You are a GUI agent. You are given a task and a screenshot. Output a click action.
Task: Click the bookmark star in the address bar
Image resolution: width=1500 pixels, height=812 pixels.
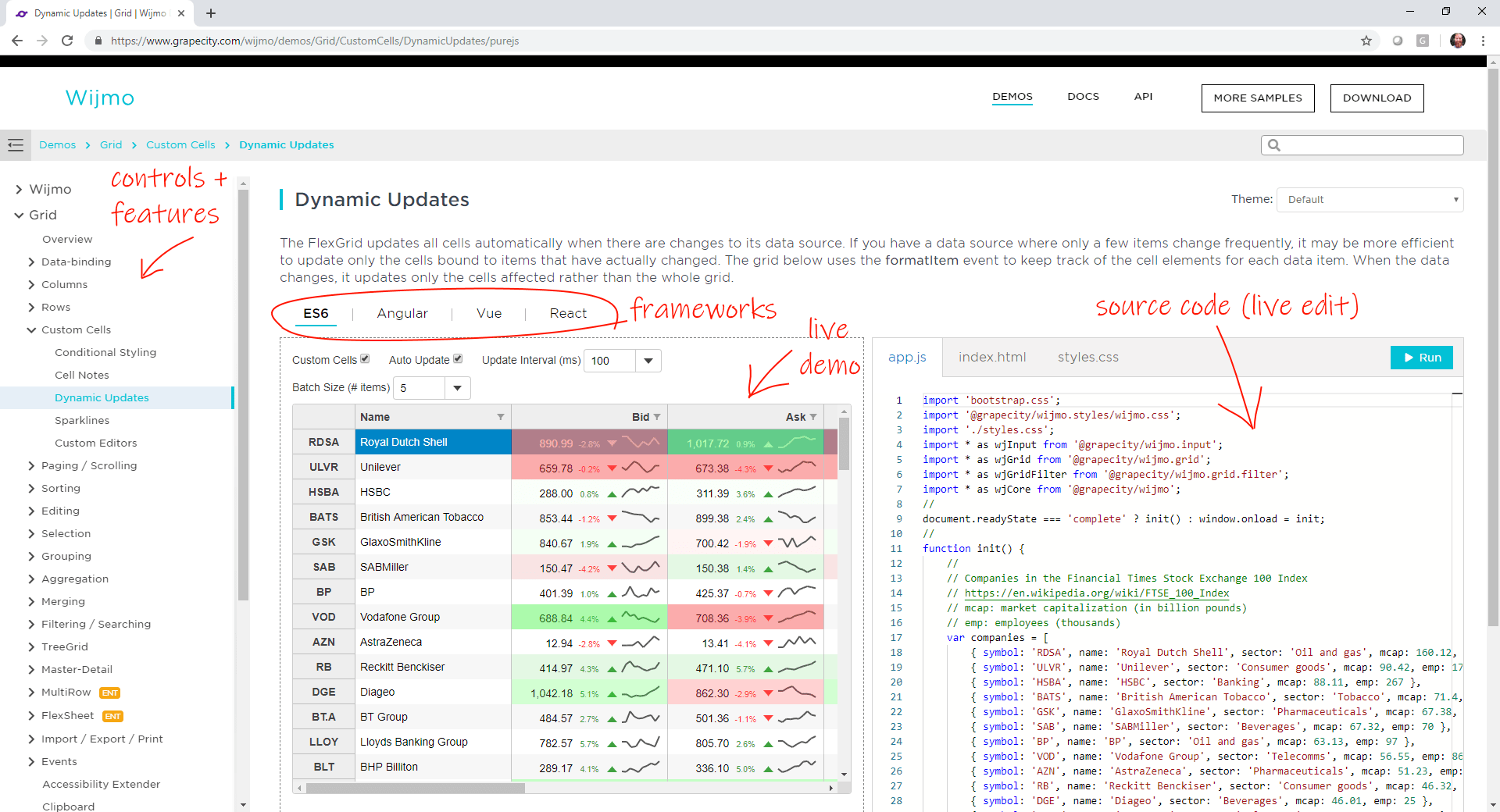pos(1365,41)
